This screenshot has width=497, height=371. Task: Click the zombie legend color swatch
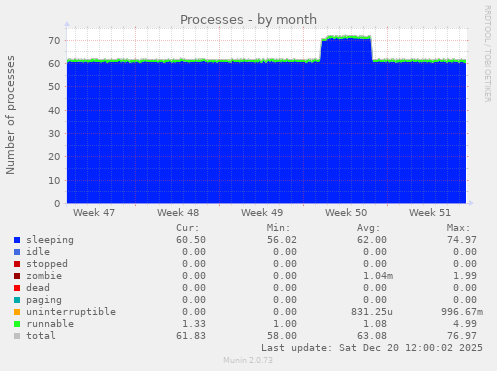pos(17,276)
